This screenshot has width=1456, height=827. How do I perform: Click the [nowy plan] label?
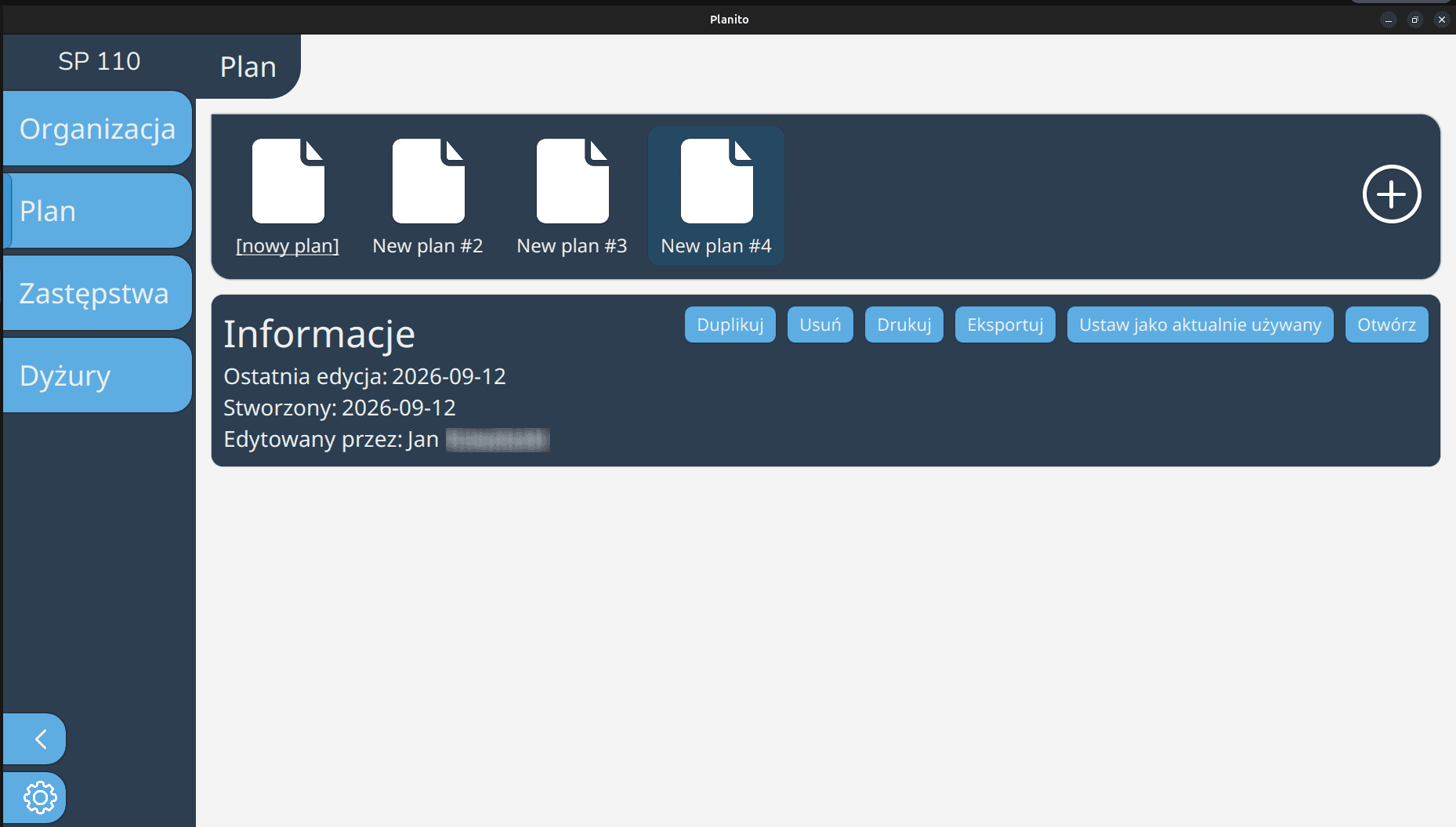[x=288, y=246]
